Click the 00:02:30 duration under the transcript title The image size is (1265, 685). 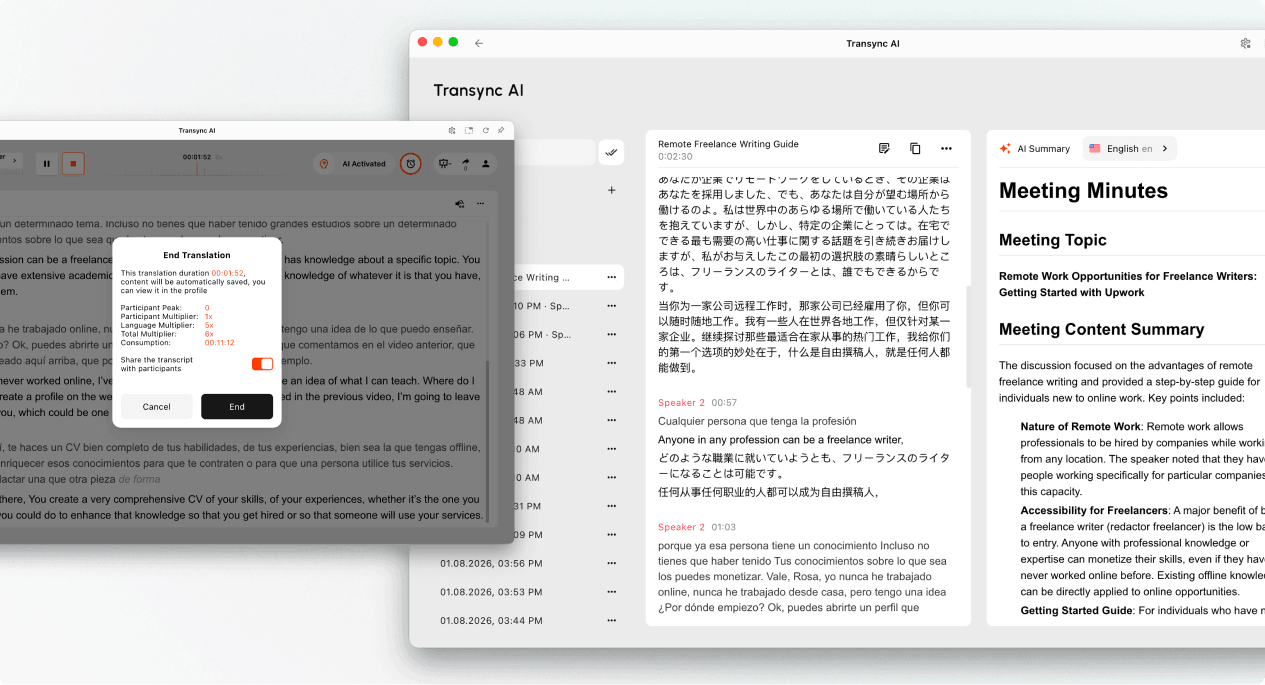point(675,157)
